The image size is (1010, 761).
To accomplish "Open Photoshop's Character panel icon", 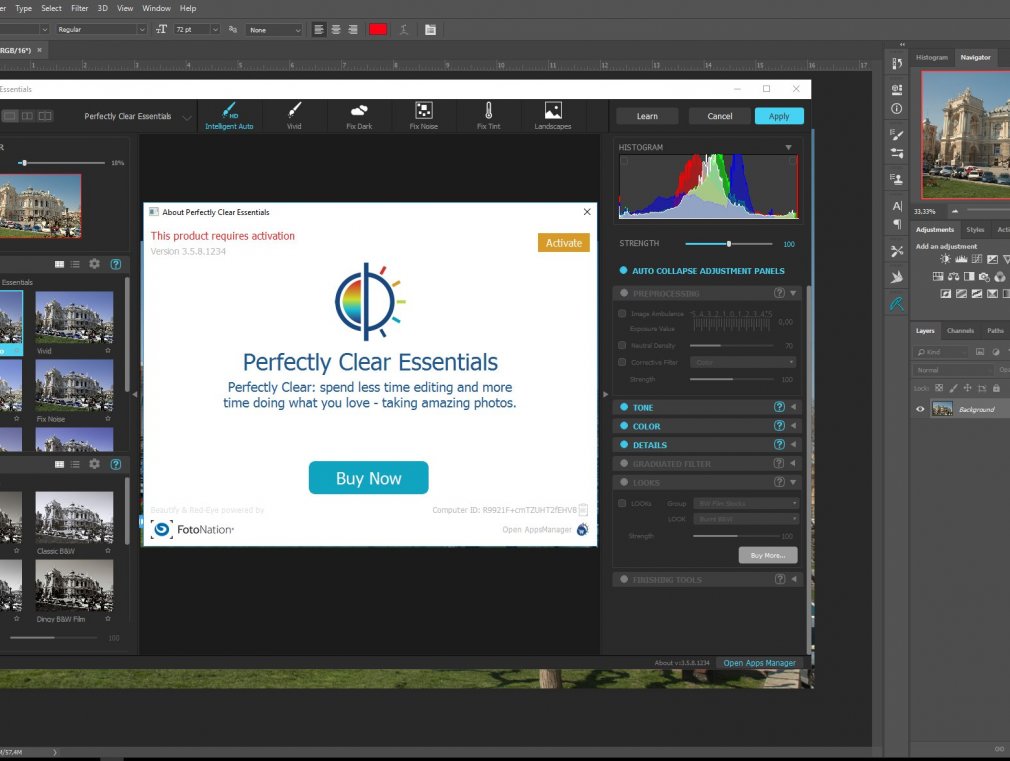I will [x=897, y=206].
